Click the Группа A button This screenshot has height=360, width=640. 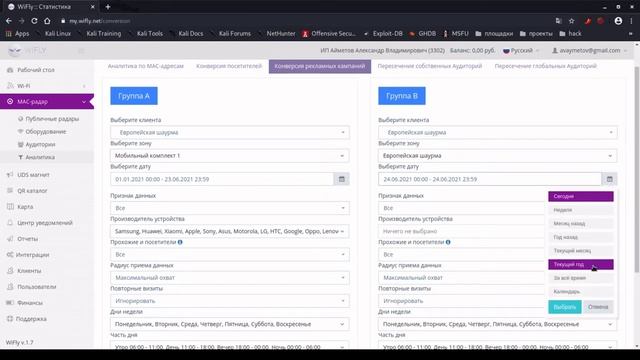(x=134, y=96)
